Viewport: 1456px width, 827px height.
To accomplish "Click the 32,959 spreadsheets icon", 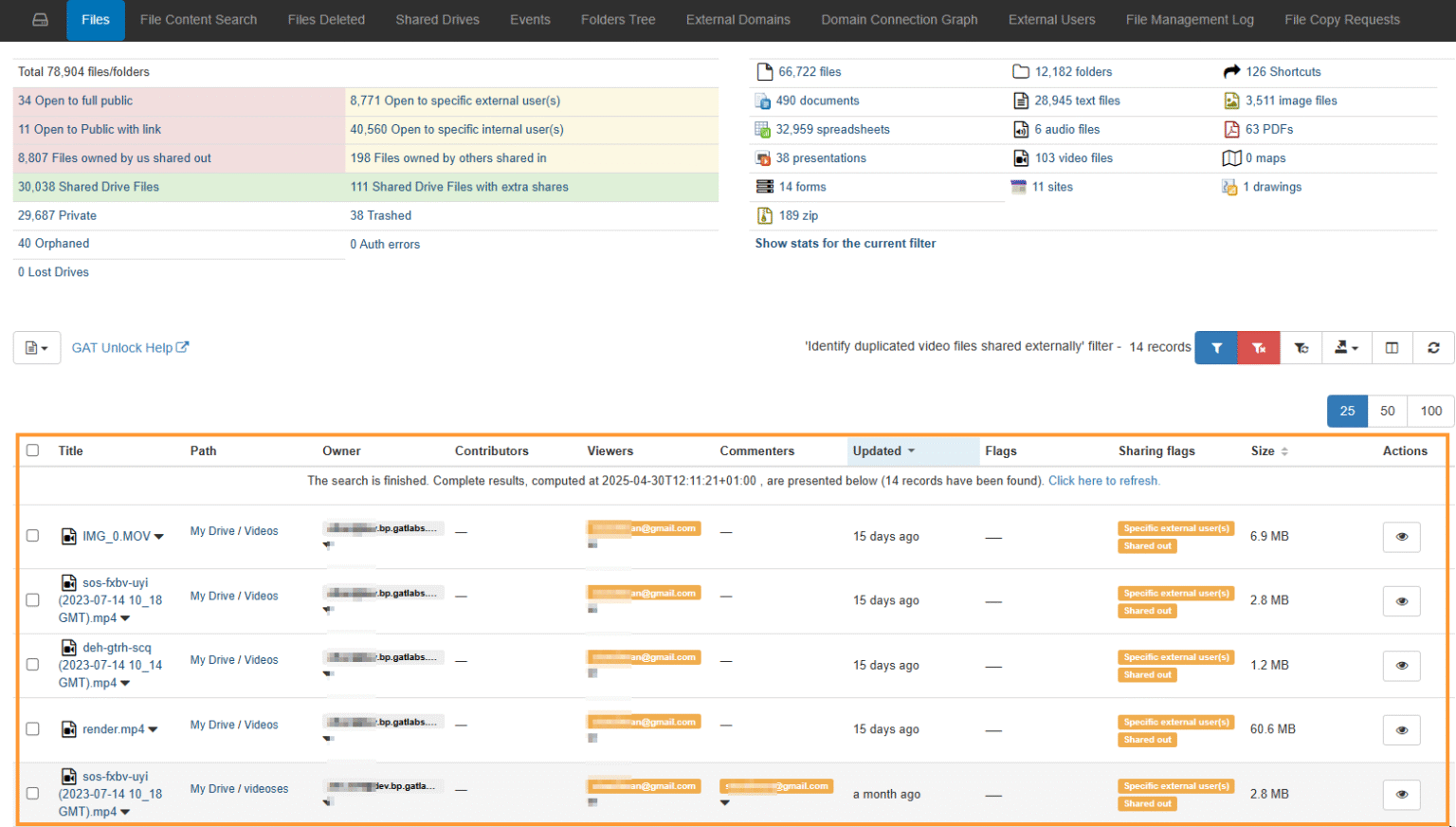I will tap(762, 130).
